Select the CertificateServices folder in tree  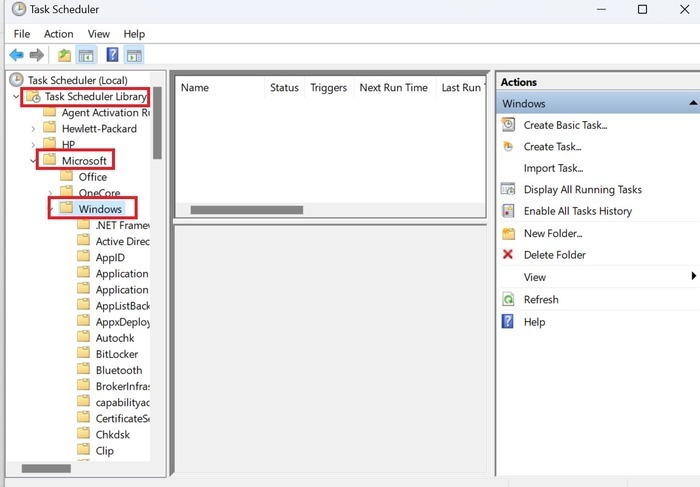coord(122,418)
